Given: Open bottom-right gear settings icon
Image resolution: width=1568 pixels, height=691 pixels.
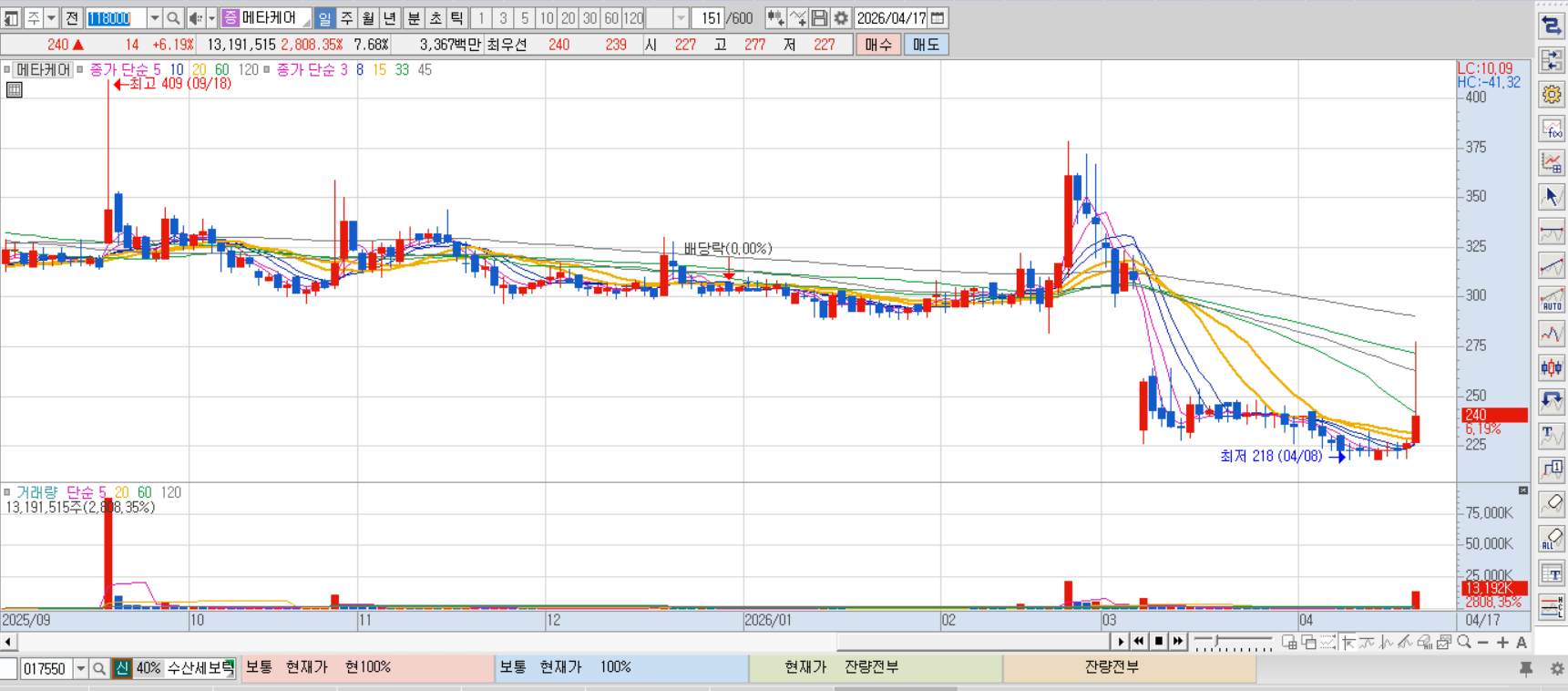Looking at the screenshot, I should pos(1557,668).
